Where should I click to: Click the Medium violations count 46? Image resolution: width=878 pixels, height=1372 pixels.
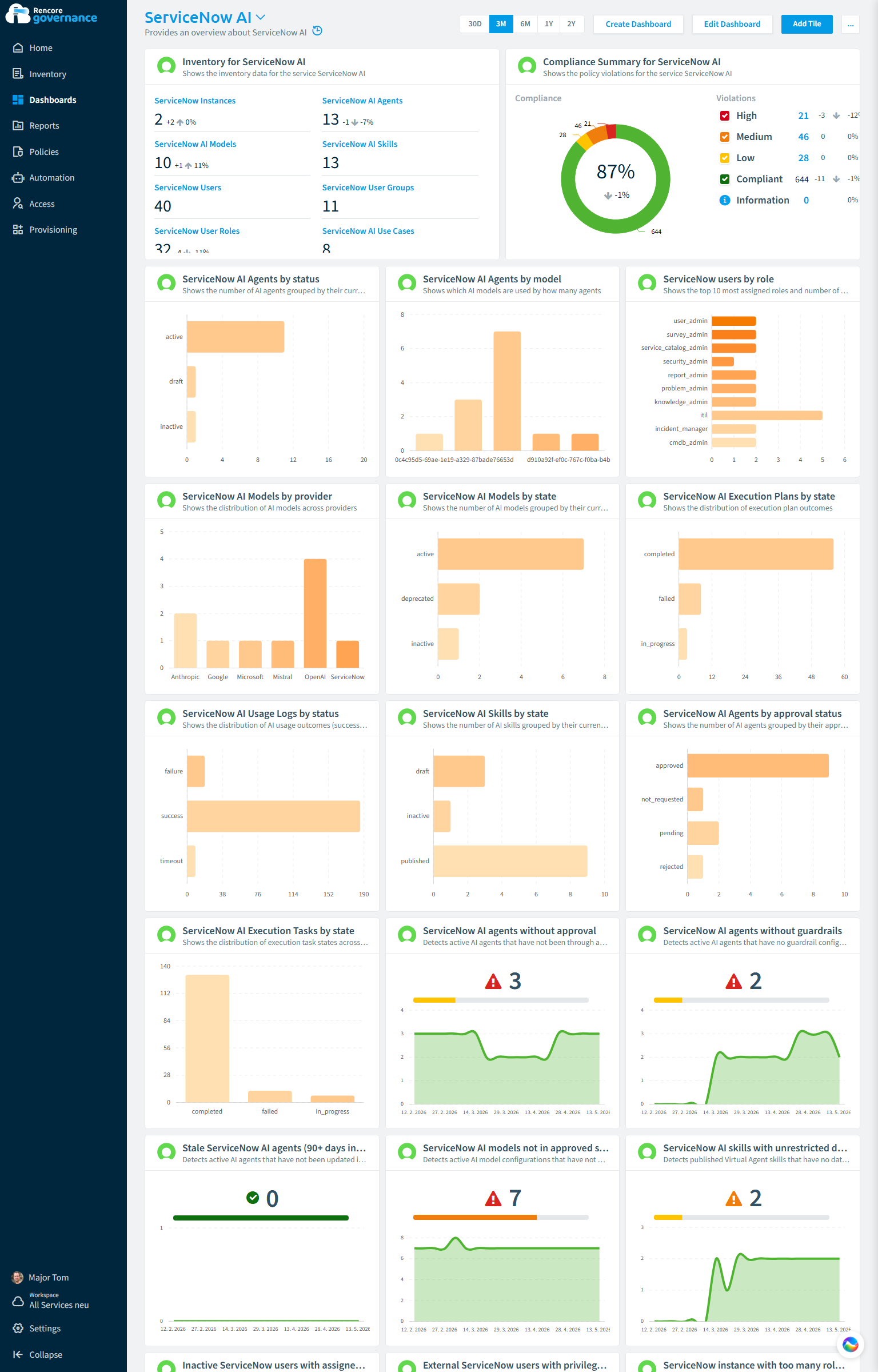pyautogui.click(x=803, y=137)
